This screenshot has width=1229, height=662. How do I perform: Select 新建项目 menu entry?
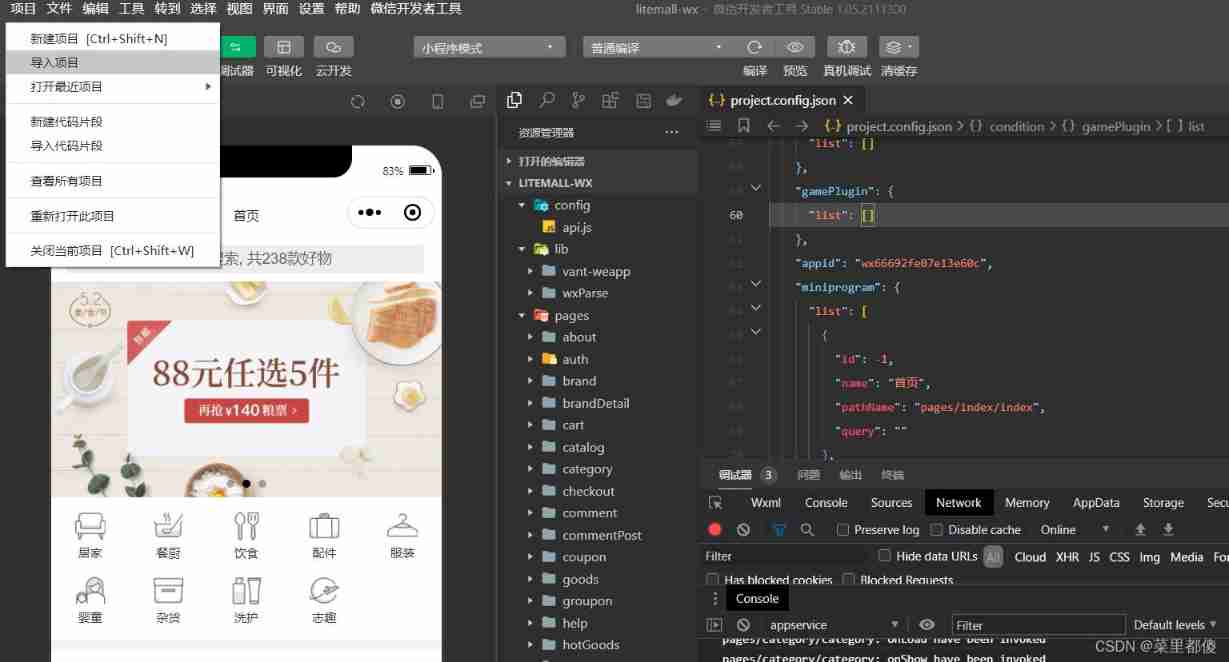coord(112,39)
